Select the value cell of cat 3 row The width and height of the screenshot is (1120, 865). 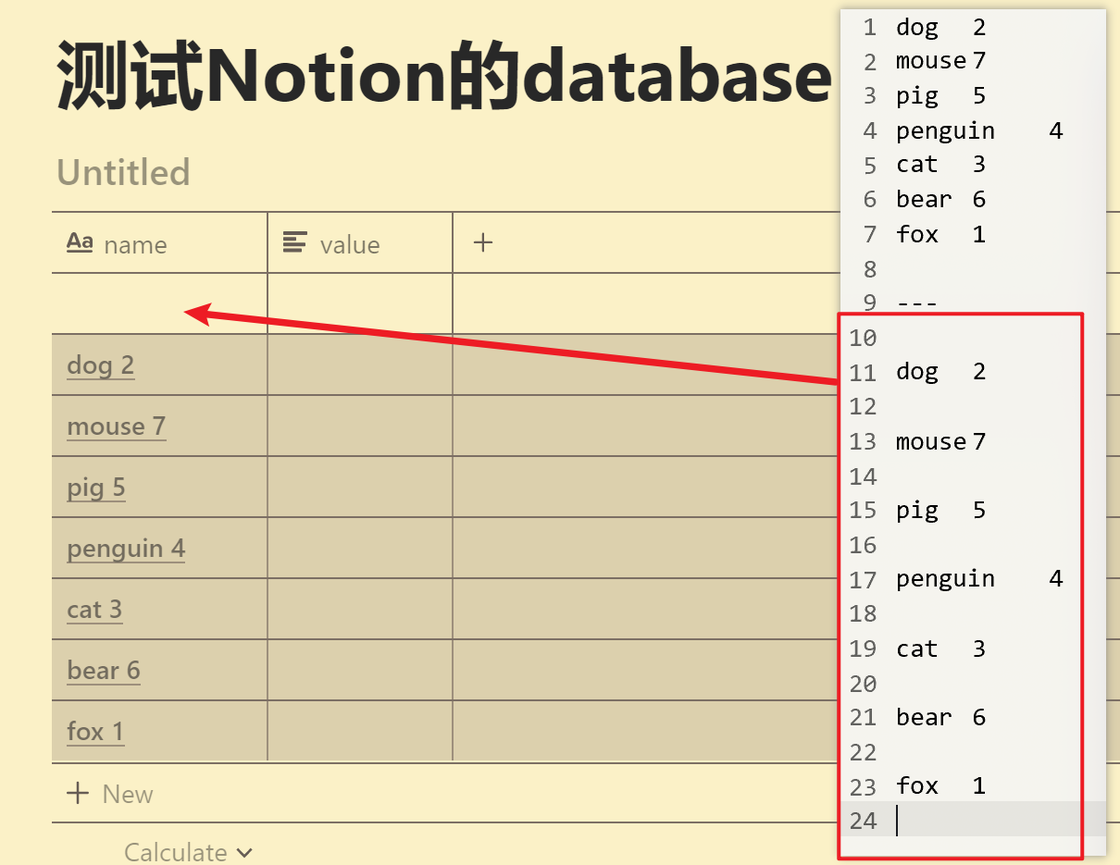click(x=360, y=609)
